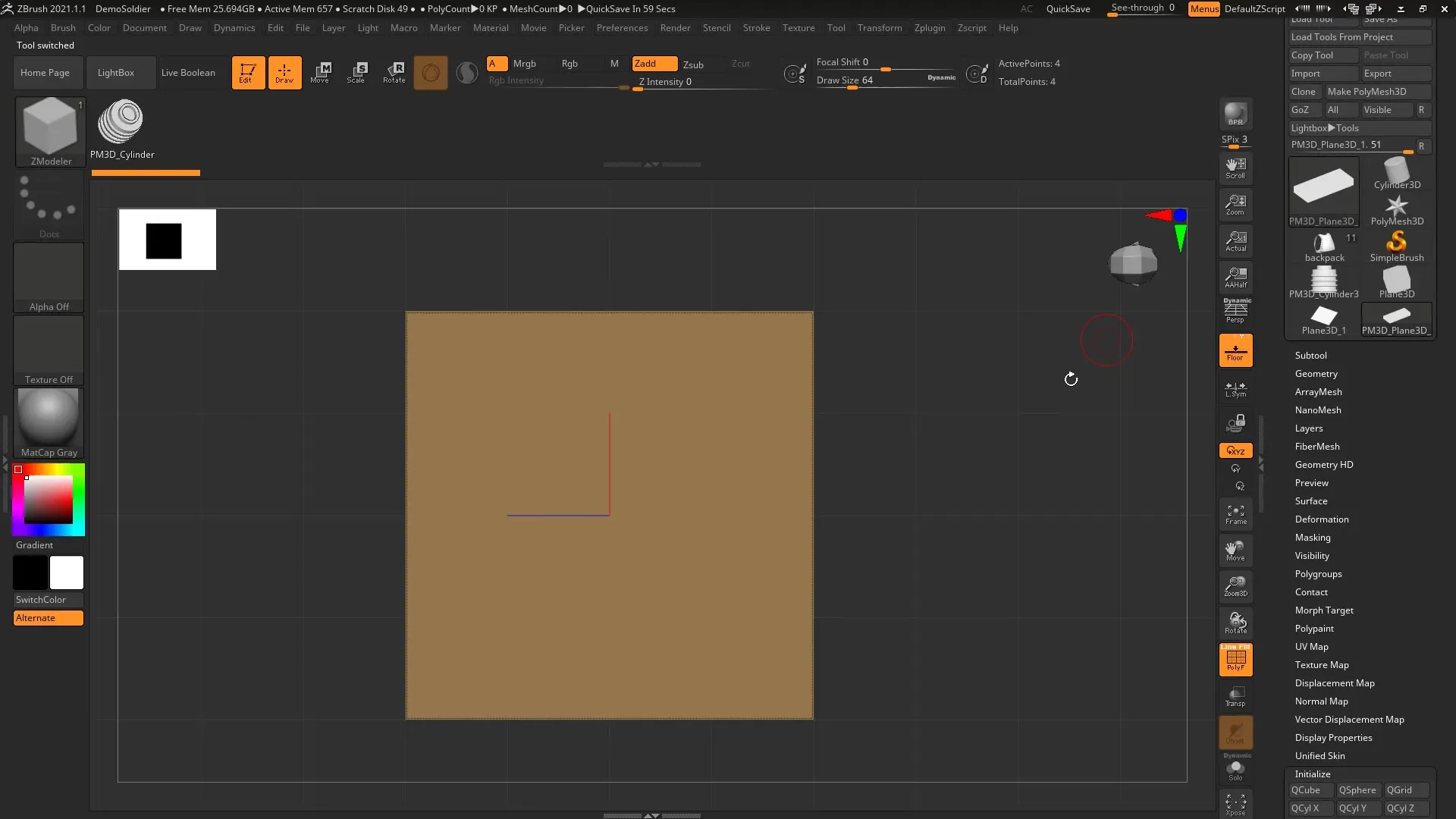The height and width of the screenshot is (819, 1456).
Task: Expand the Morph Target section
Action: (1324, 610)
